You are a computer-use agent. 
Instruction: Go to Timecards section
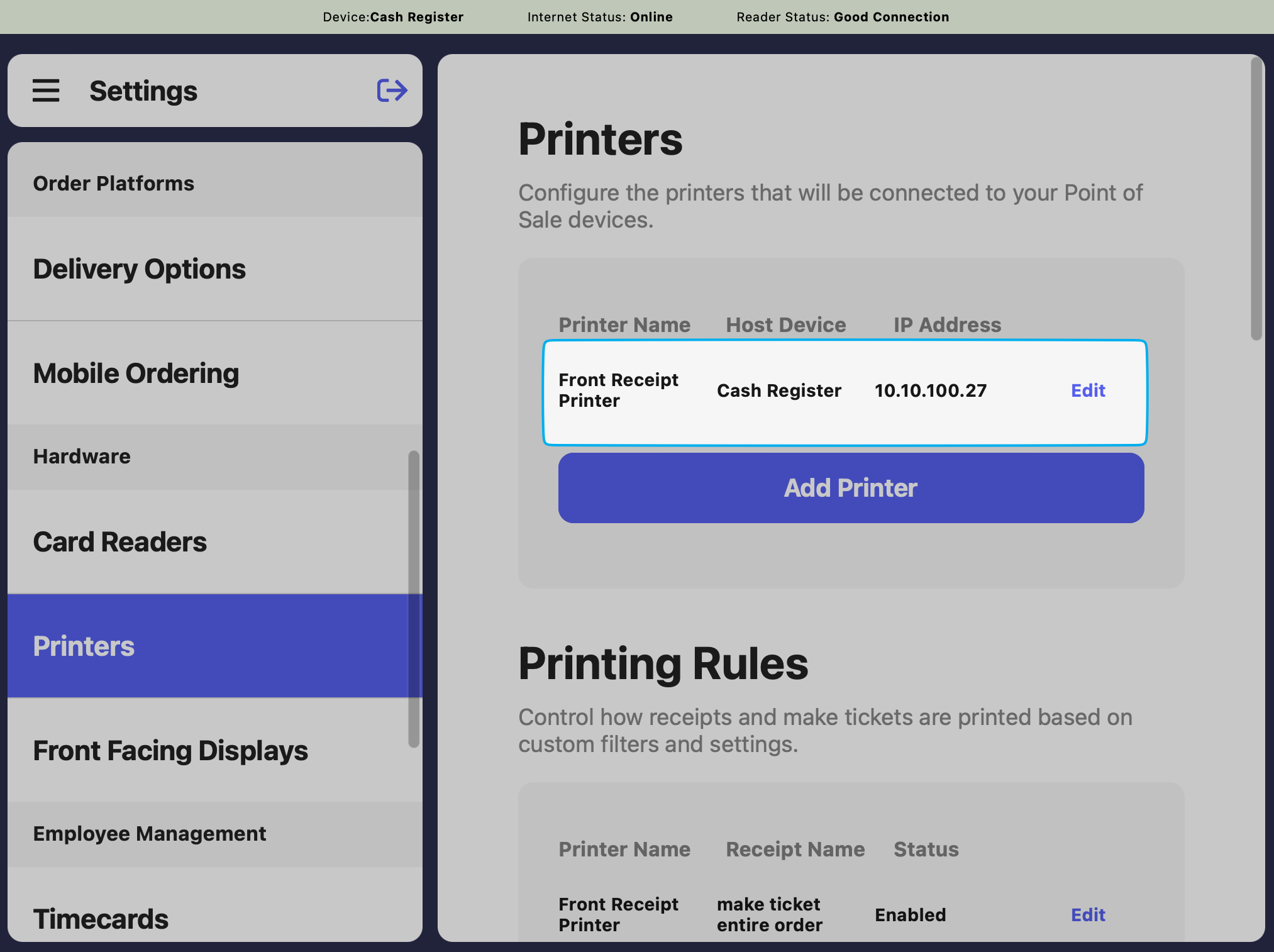click(101, 918)
